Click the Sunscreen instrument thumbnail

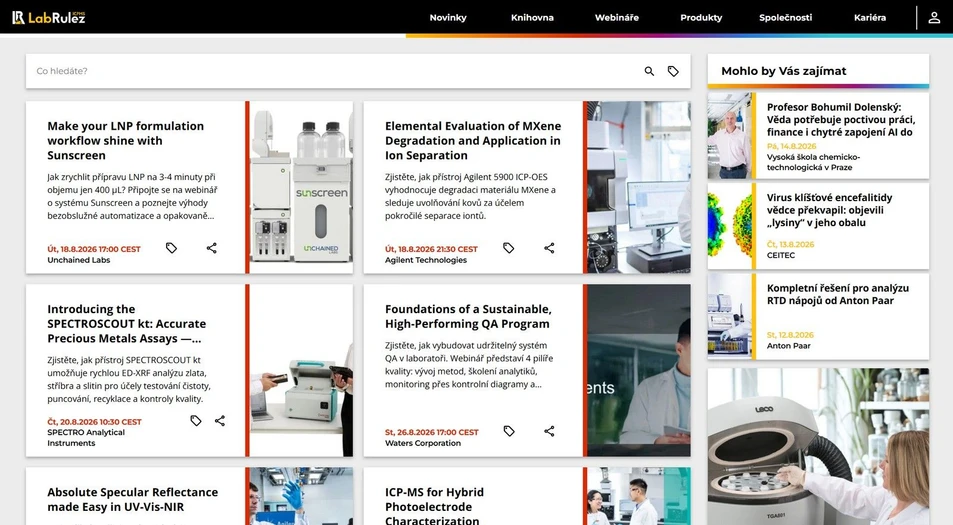click(x=301, y=187)
